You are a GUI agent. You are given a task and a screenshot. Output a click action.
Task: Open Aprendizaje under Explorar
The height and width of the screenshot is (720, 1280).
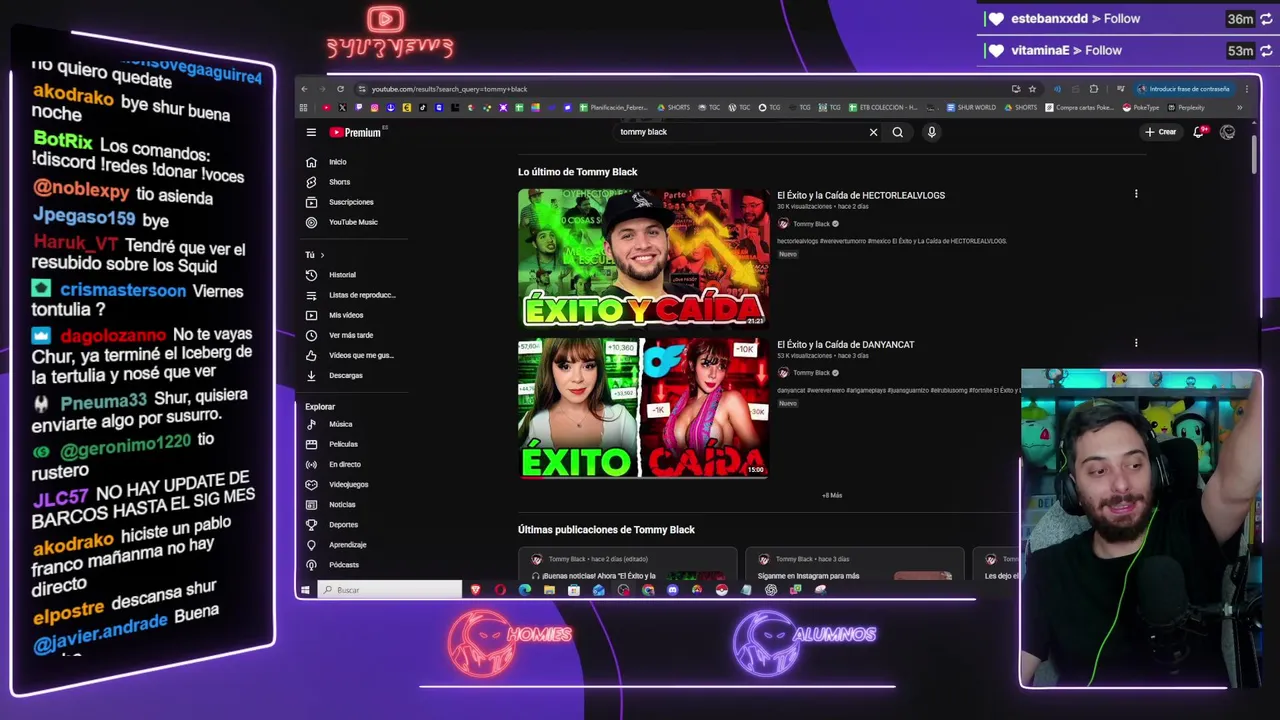pos(347,544)
